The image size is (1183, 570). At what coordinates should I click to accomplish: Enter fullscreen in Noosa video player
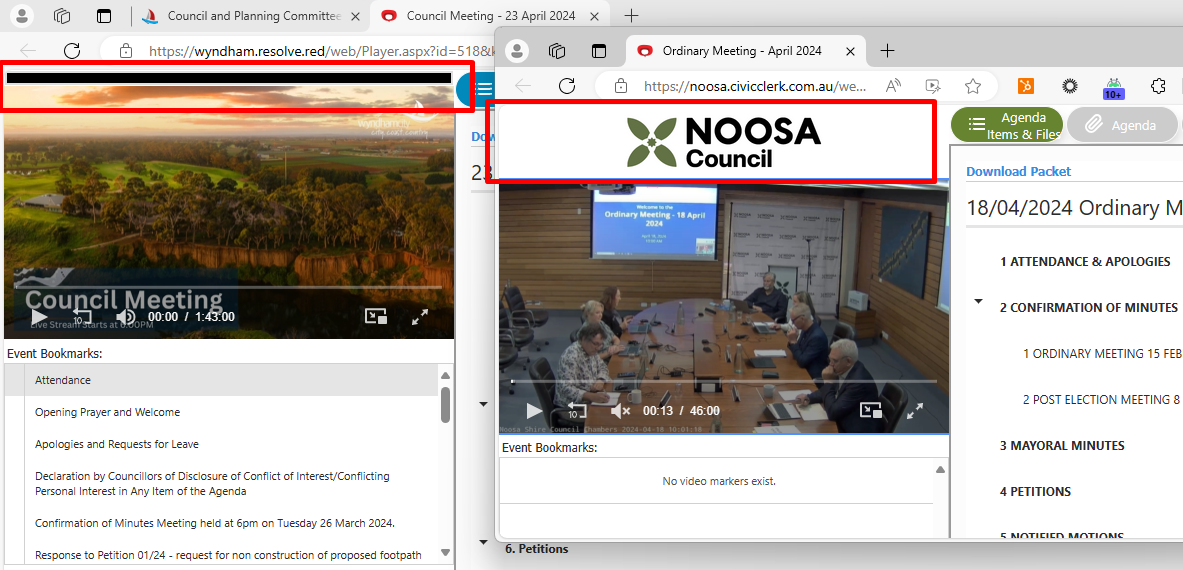pos(915,410)
